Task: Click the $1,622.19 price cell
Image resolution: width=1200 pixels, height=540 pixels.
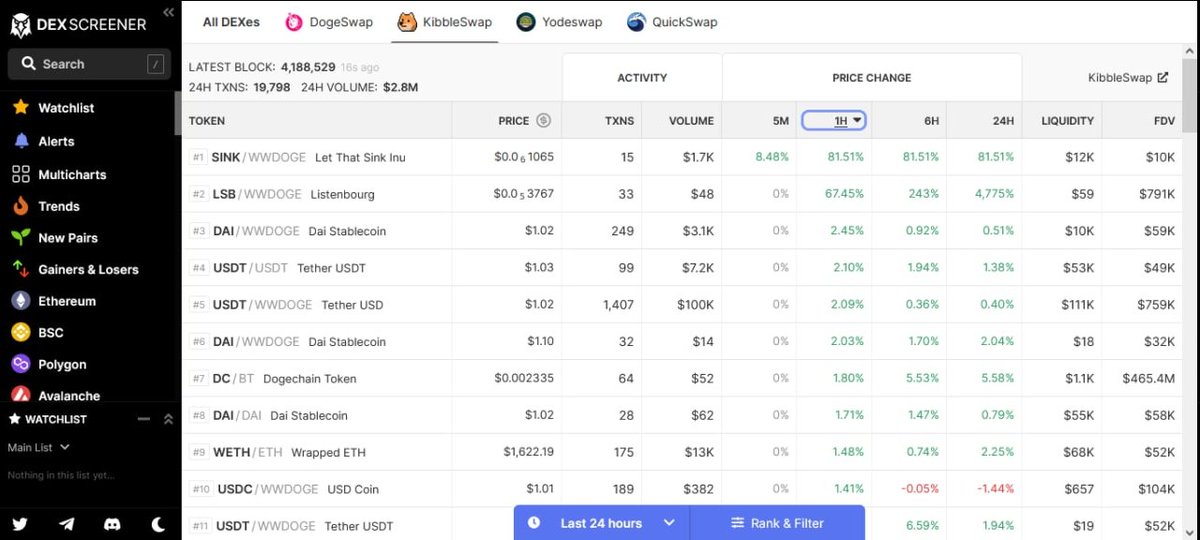Action: [x=528, y=452]
